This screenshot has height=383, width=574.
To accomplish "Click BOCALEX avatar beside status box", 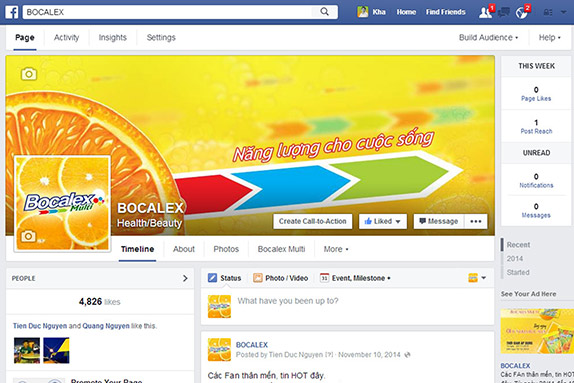I will pos(219,306).
